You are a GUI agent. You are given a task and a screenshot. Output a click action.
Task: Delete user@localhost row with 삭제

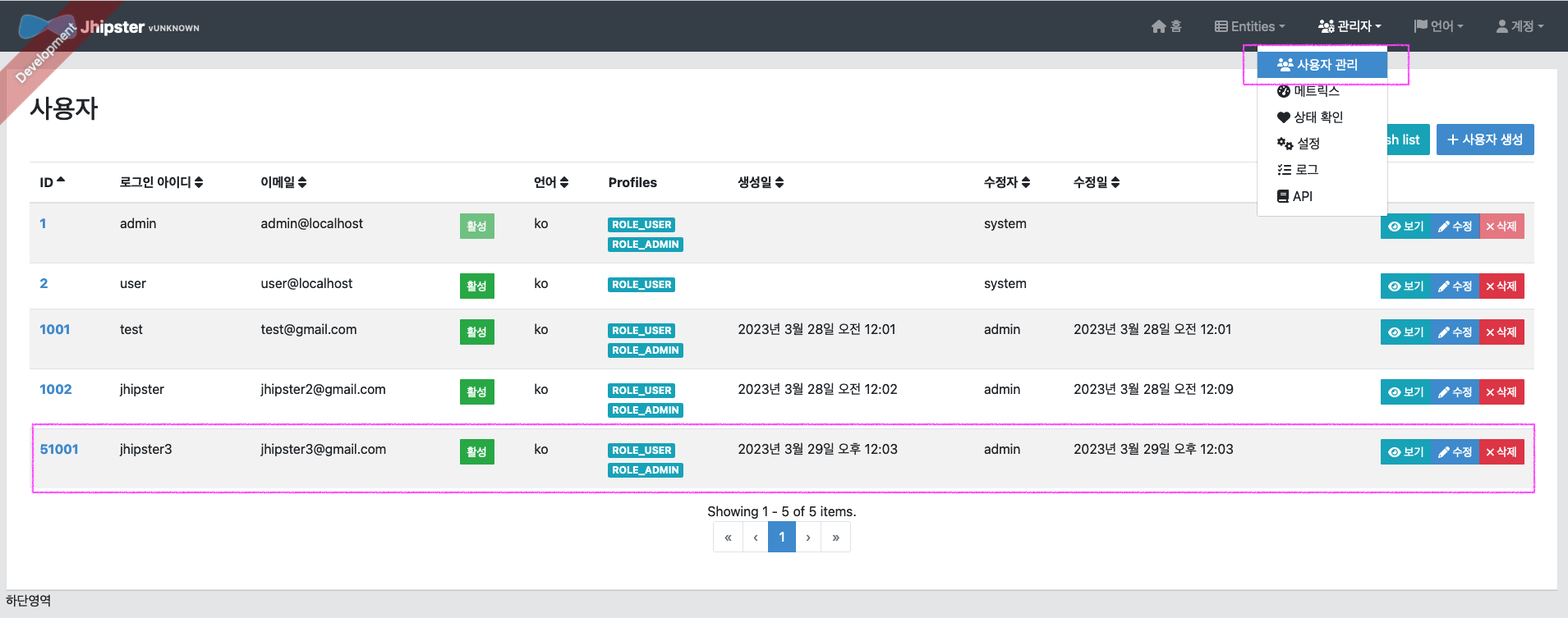pyautogui.click(x=1501, y=286)
